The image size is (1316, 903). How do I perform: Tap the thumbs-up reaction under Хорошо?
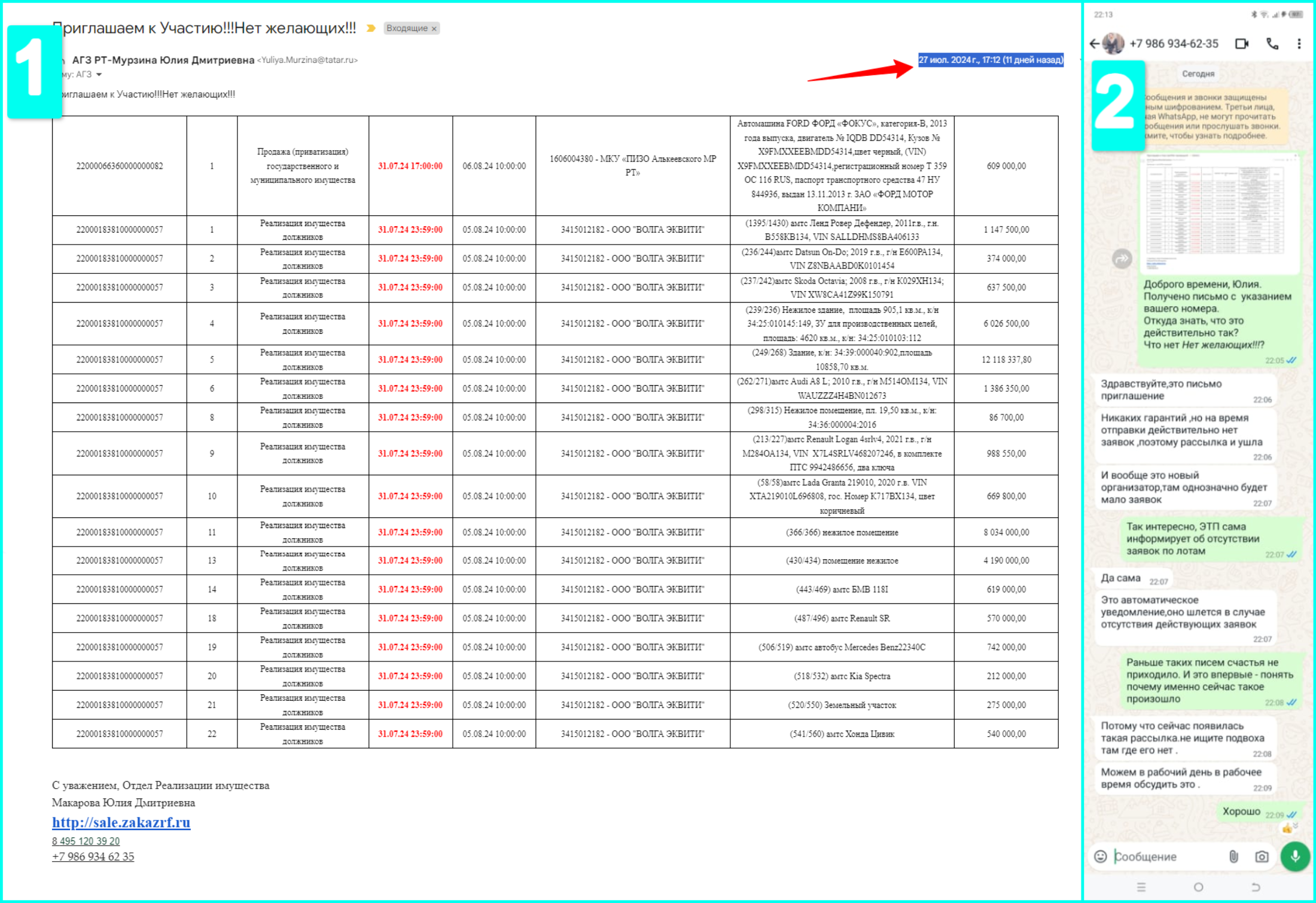(1287, 828)
